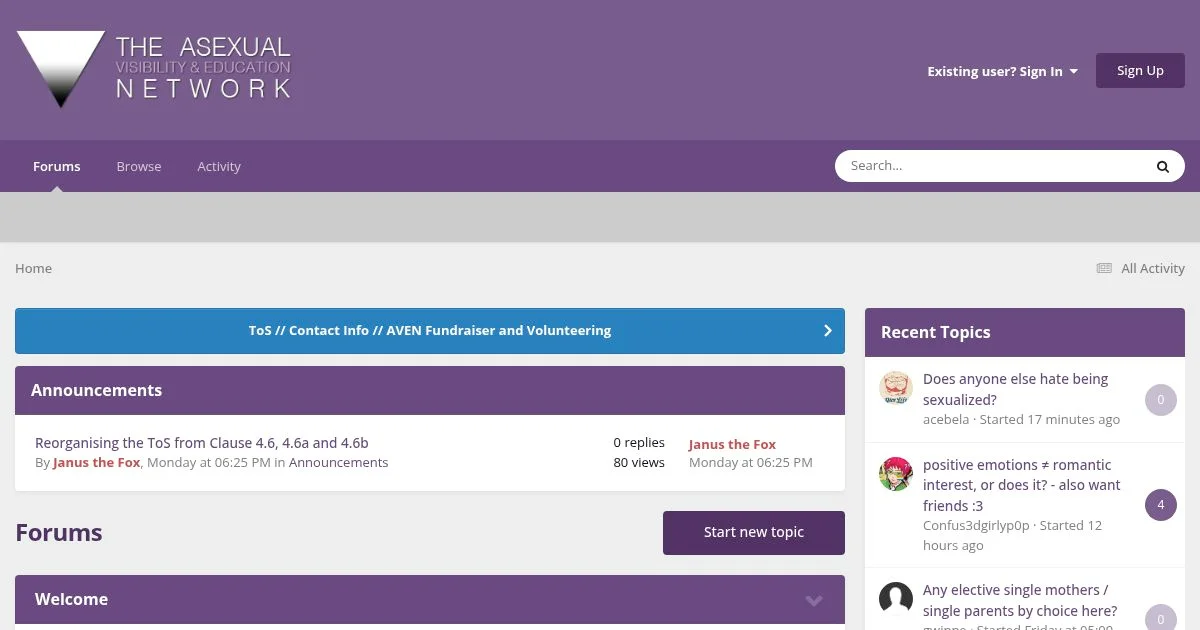This screenshot has width=1200, height=630.
Task: Click the '0 replies' count
Action: pos(639,443)
